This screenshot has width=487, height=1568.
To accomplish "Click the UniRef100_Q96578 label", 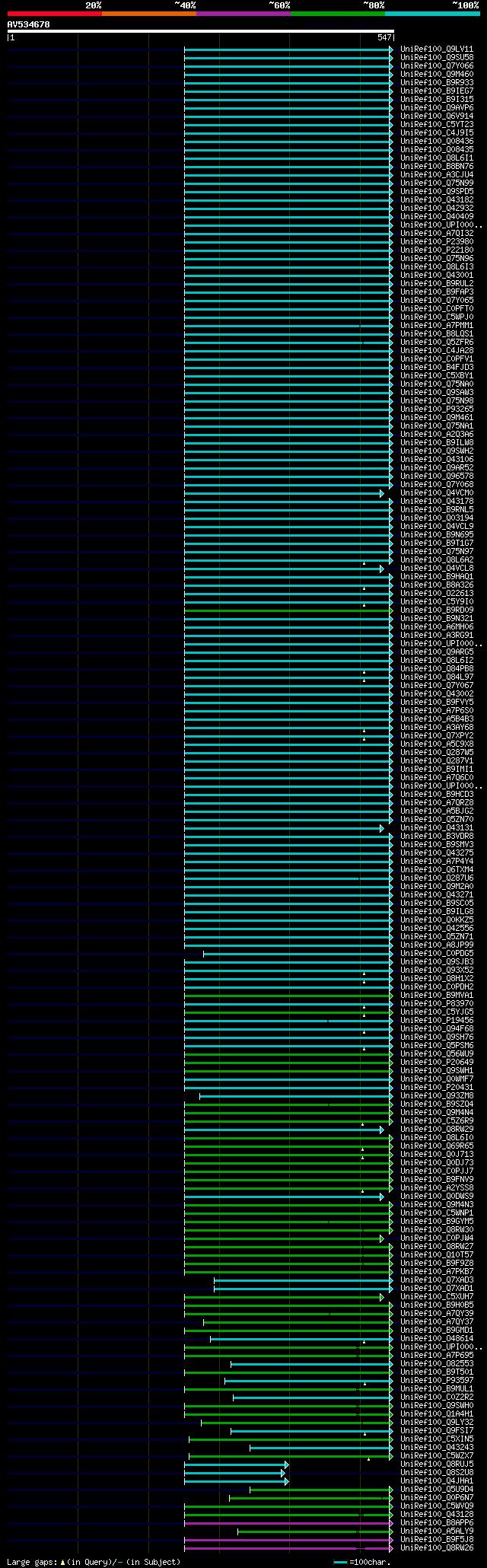I will [x=437, y=476].
